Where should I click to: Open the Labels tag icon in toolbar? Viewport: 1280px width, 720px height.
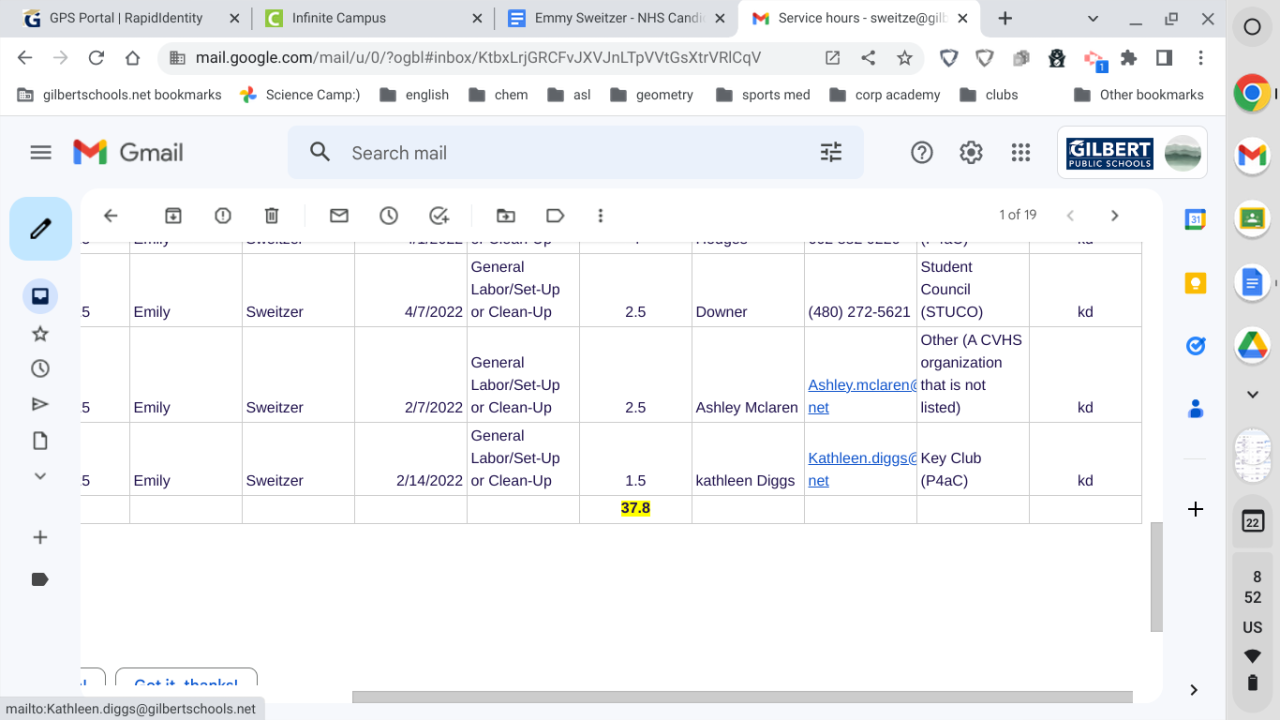pyautogui.click(x=555, y=215)
